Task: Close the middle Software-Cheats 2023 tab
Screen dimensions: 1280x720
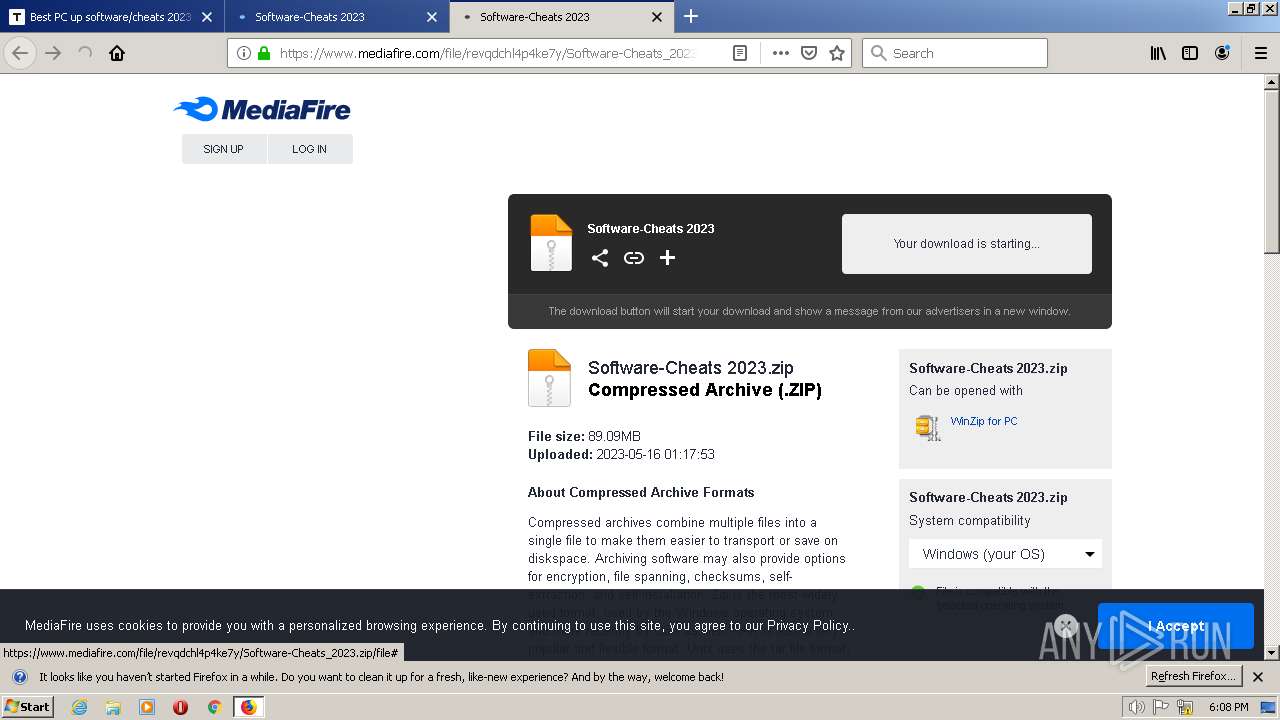Action: point(432,17)
